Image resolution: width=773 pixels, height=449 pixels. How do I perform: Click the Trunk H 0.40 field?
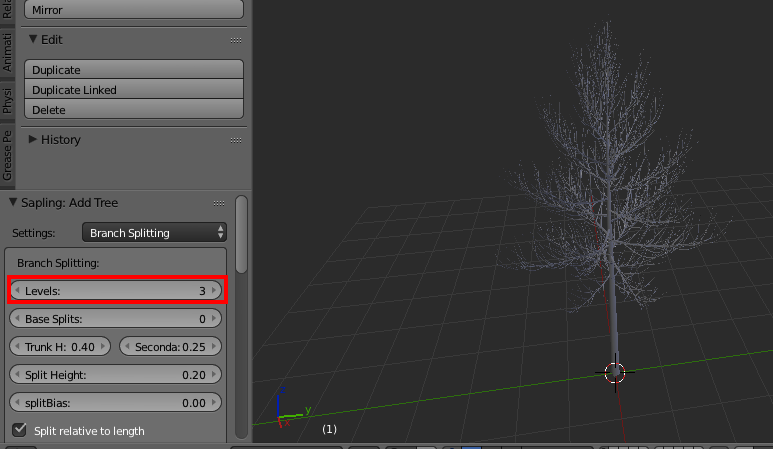pos(60,346)
